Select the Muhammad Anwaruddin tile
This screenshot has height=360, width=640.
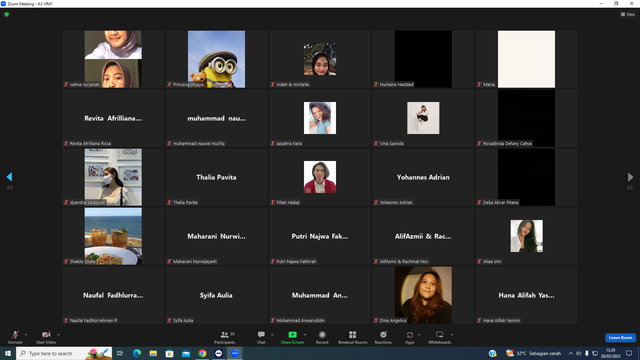point(320,295)
